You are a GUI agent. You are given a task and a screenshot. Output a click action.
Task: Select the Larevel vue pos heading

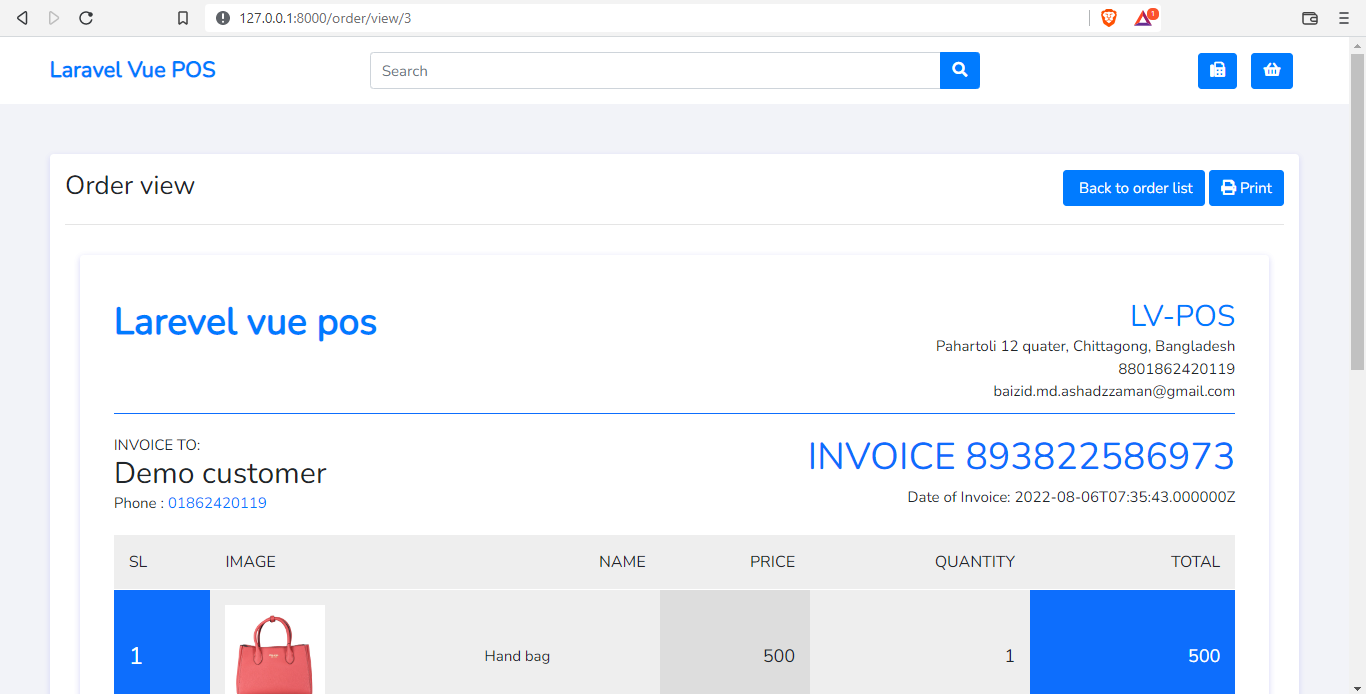(246, 322)
